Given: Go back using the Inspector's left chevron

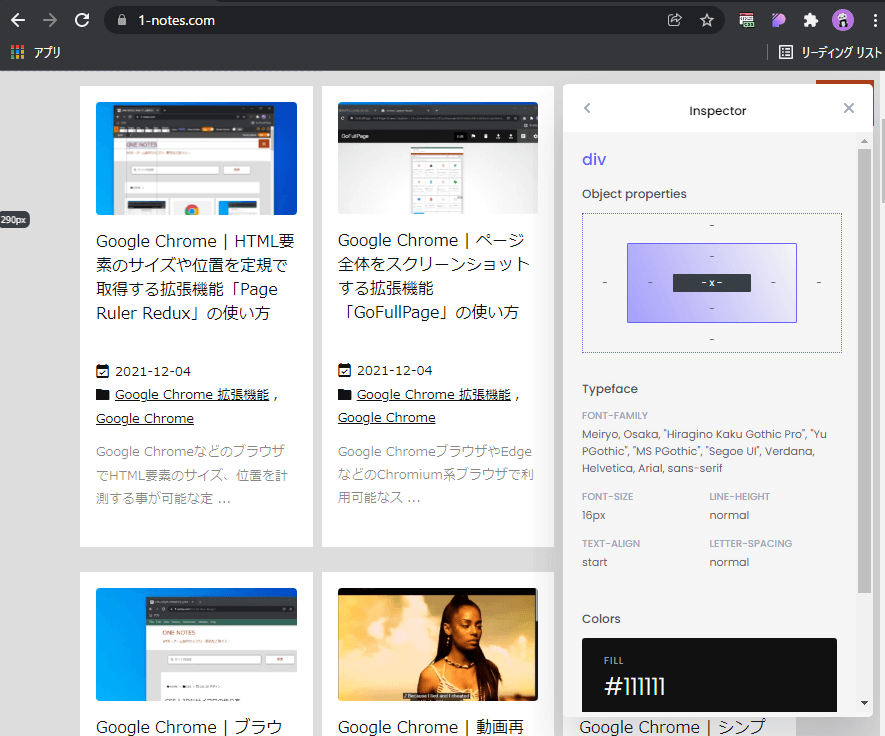Looking at the screenshot, I should coord(587,108).
